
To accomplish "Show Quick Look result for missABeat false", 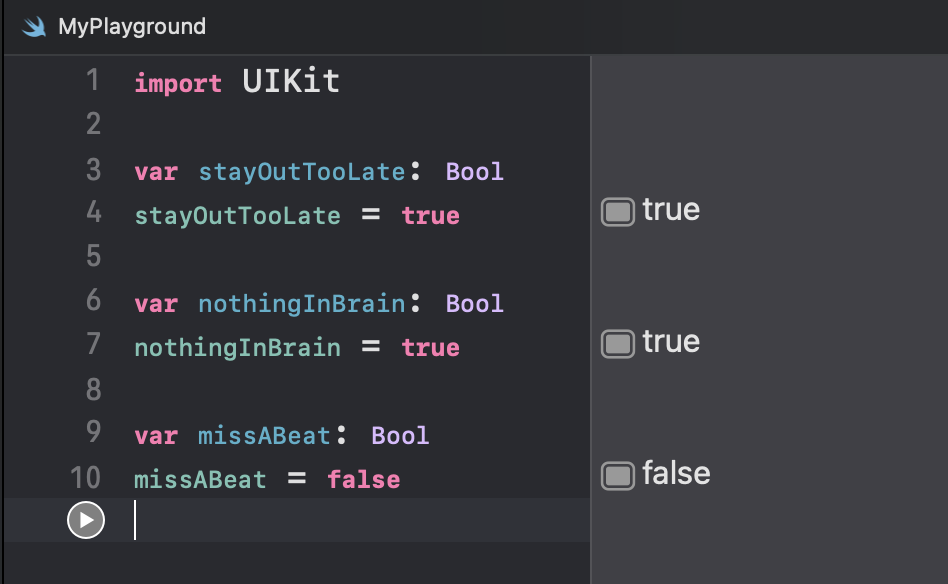I will coord(617,475).
